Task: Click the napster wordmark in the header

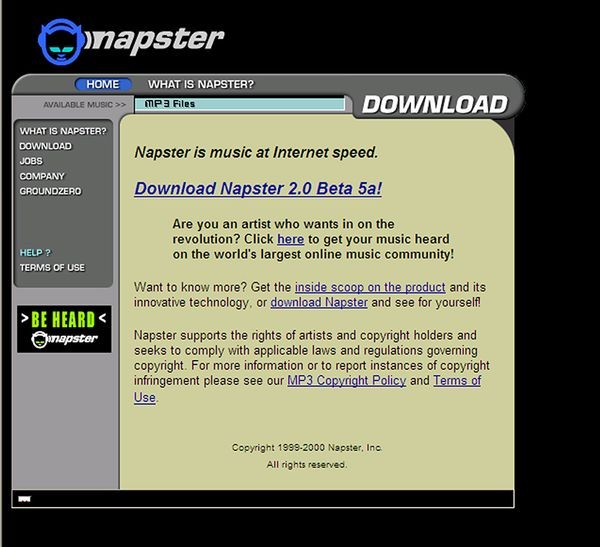Action: (x=155, y=41)
